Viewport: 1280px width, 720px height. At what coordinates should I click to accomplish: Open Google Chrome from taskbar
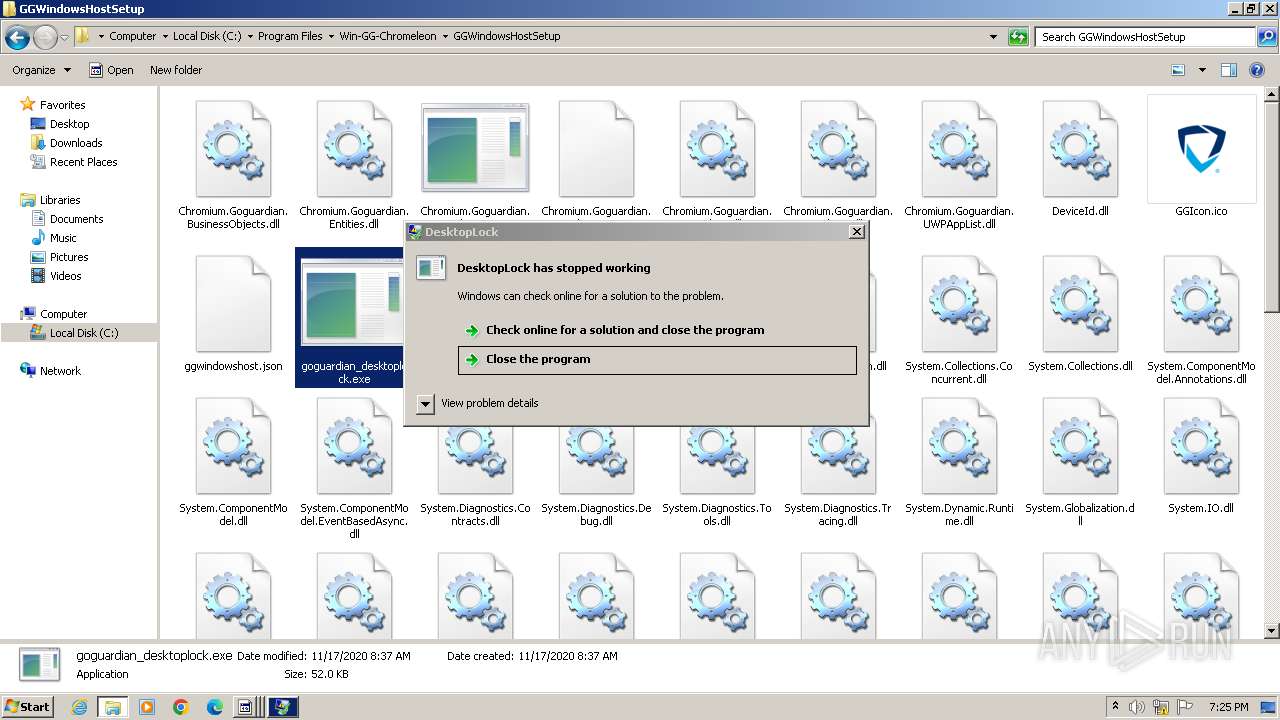pos(181,707)
